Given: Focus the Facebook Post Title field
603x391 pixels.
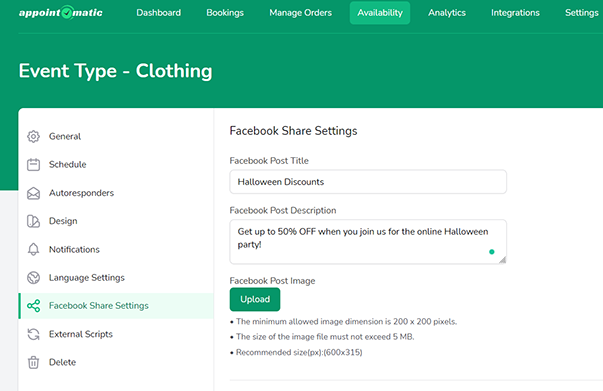Looking at the screenshot, I should [368, 182].
